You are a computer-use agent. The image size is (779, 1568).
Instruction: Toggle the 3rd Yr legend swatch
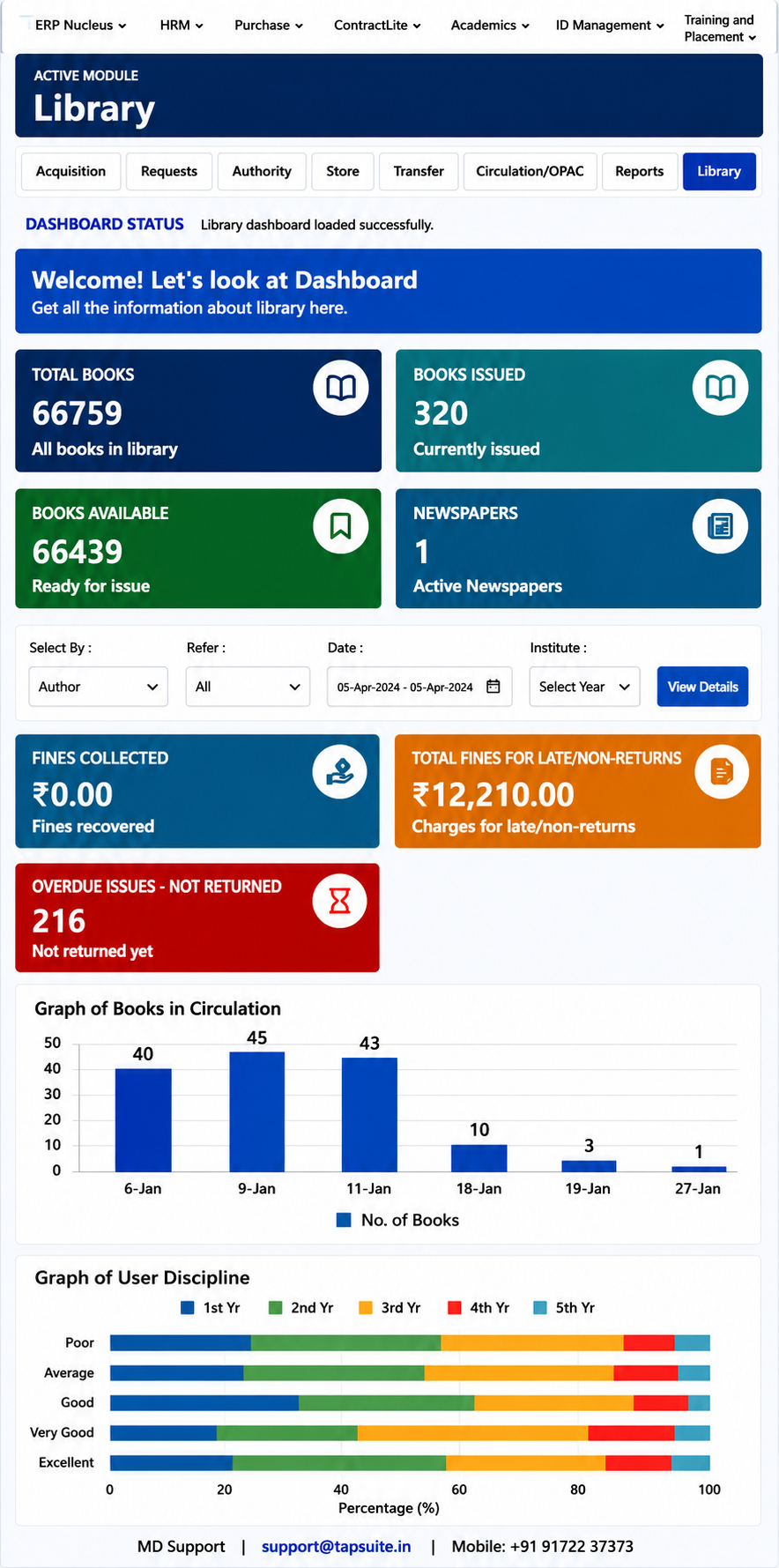point(366,1308)
